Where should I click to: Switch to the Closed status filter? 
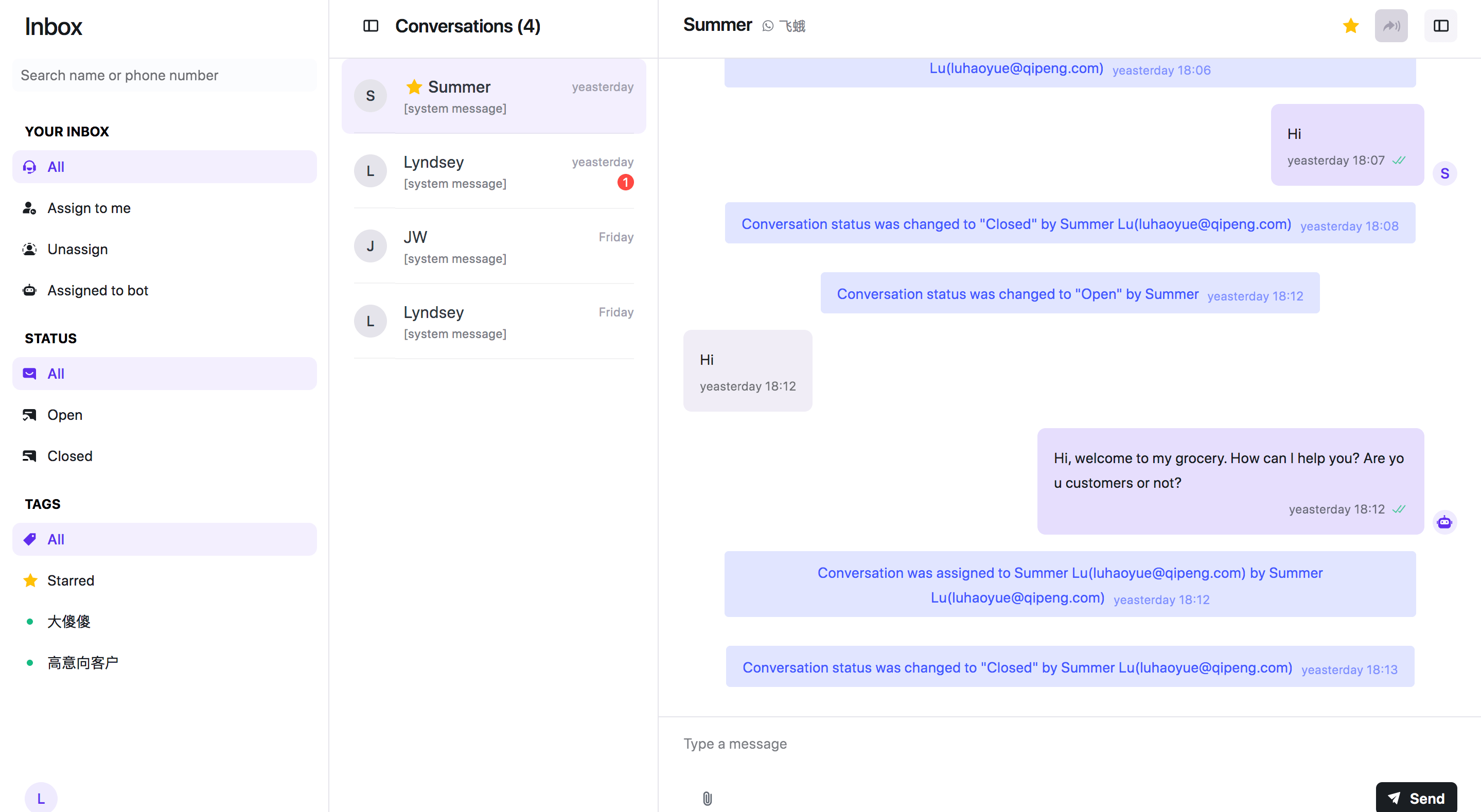pyautogui.click(x=69, y=455)
